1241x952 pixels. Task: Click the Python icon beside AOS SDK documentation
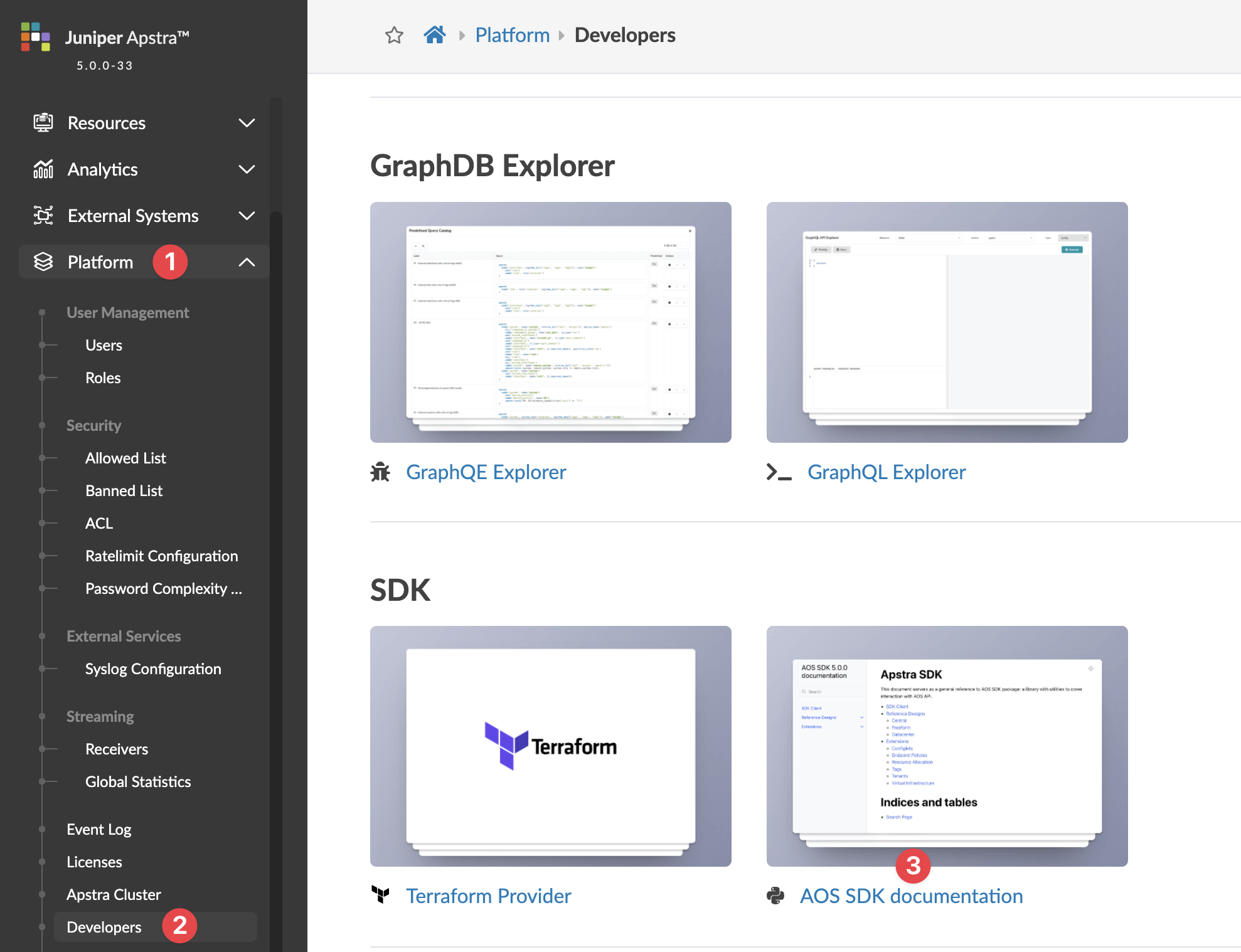point(775,896)
